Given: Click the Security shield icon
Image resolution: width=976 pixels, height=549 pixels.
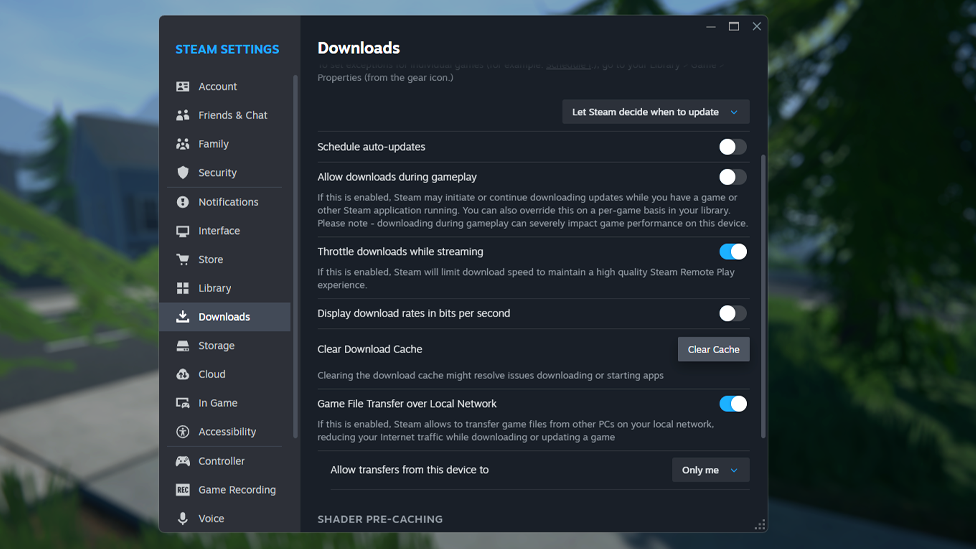Looking at the screenshot, I should [x=182, y=172].
